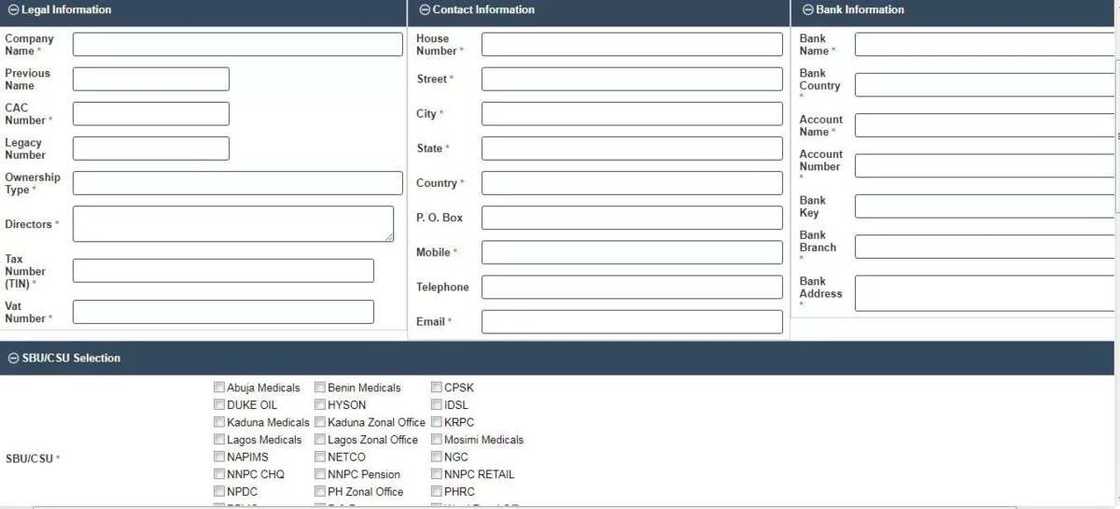Focus the Mobile number field

click(631, 252)
